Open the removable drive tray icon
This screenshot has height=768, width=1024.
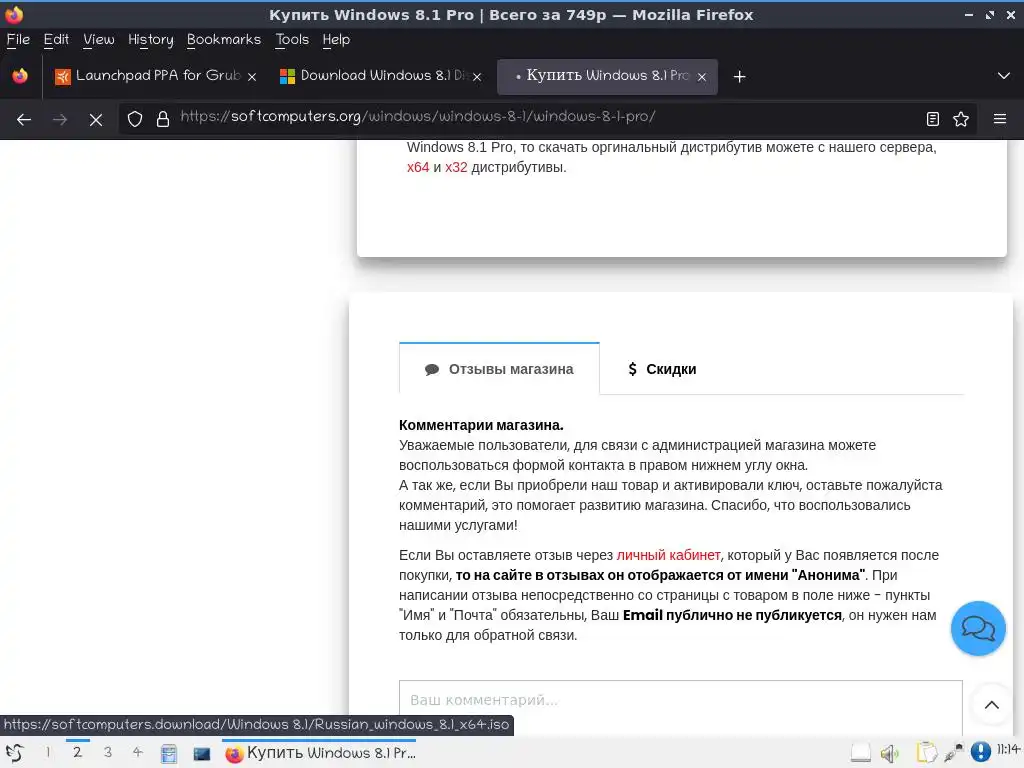pos(861,753)
